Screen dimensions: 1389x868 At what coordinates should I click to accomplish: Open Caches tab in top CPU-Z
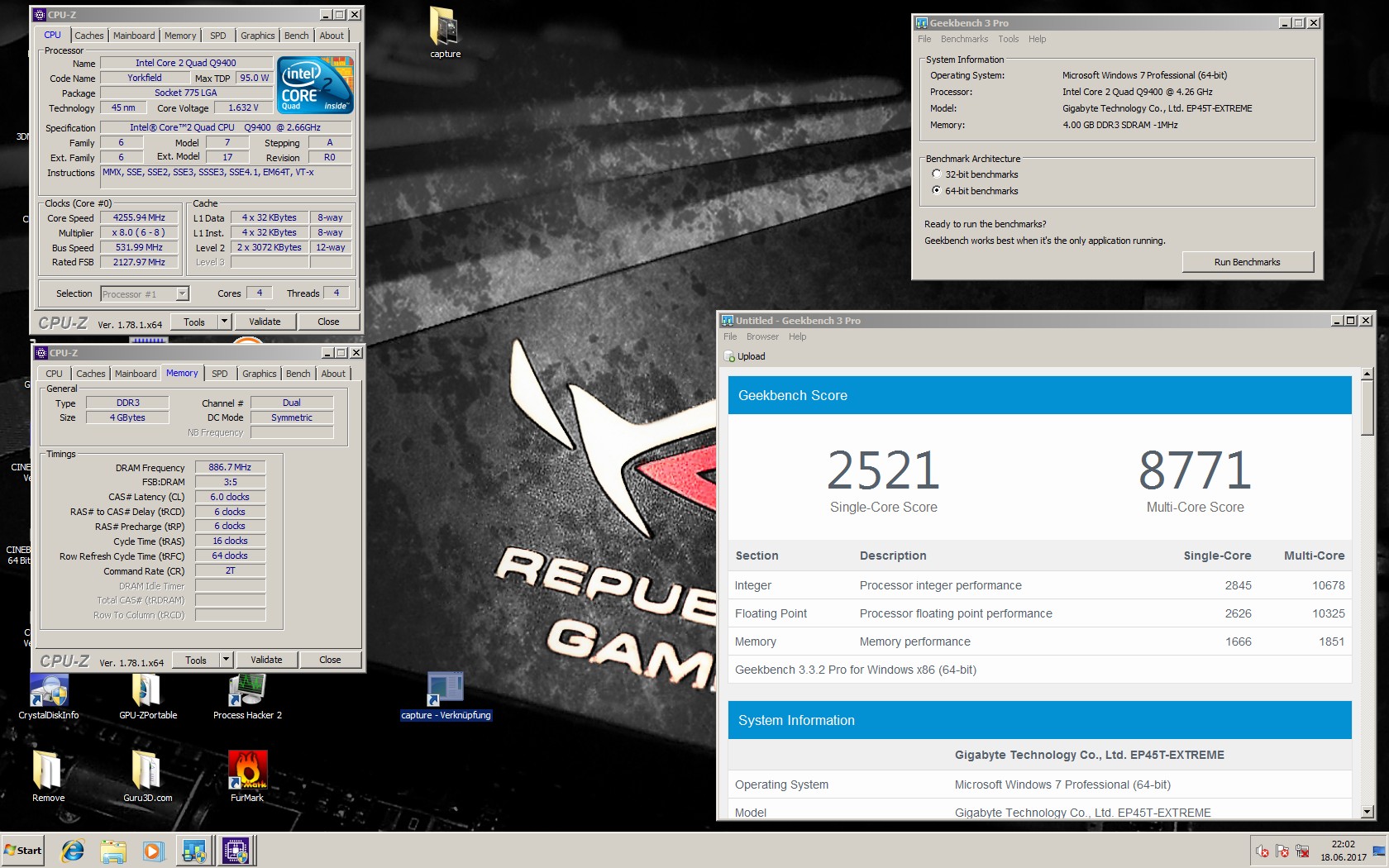click(x=89, y=36)
